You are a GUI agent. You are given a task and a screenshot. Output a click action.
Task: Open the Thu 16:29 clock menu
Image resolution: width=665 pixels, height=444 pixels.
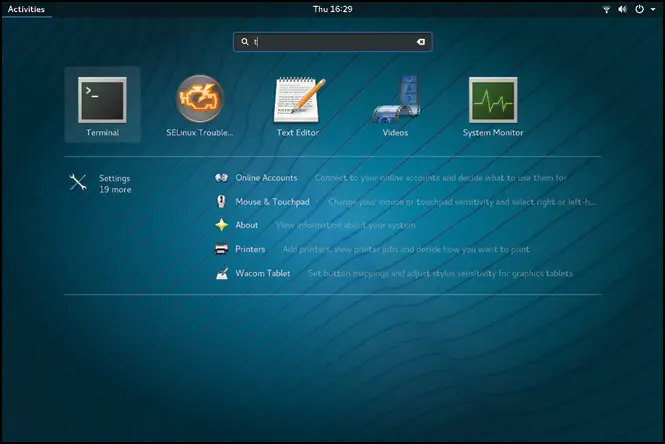coord(332,10)
